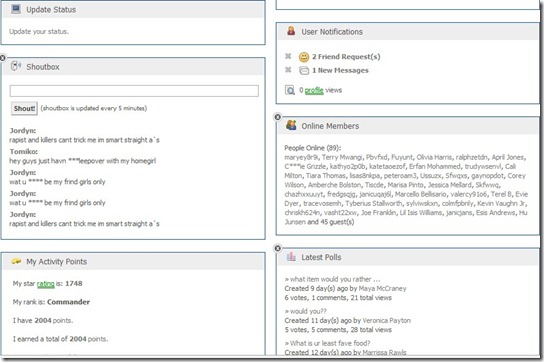The width and height of the screenshot is (544, 362).
Task: Click the Friend Request row bullet marker
Action: 288,56
